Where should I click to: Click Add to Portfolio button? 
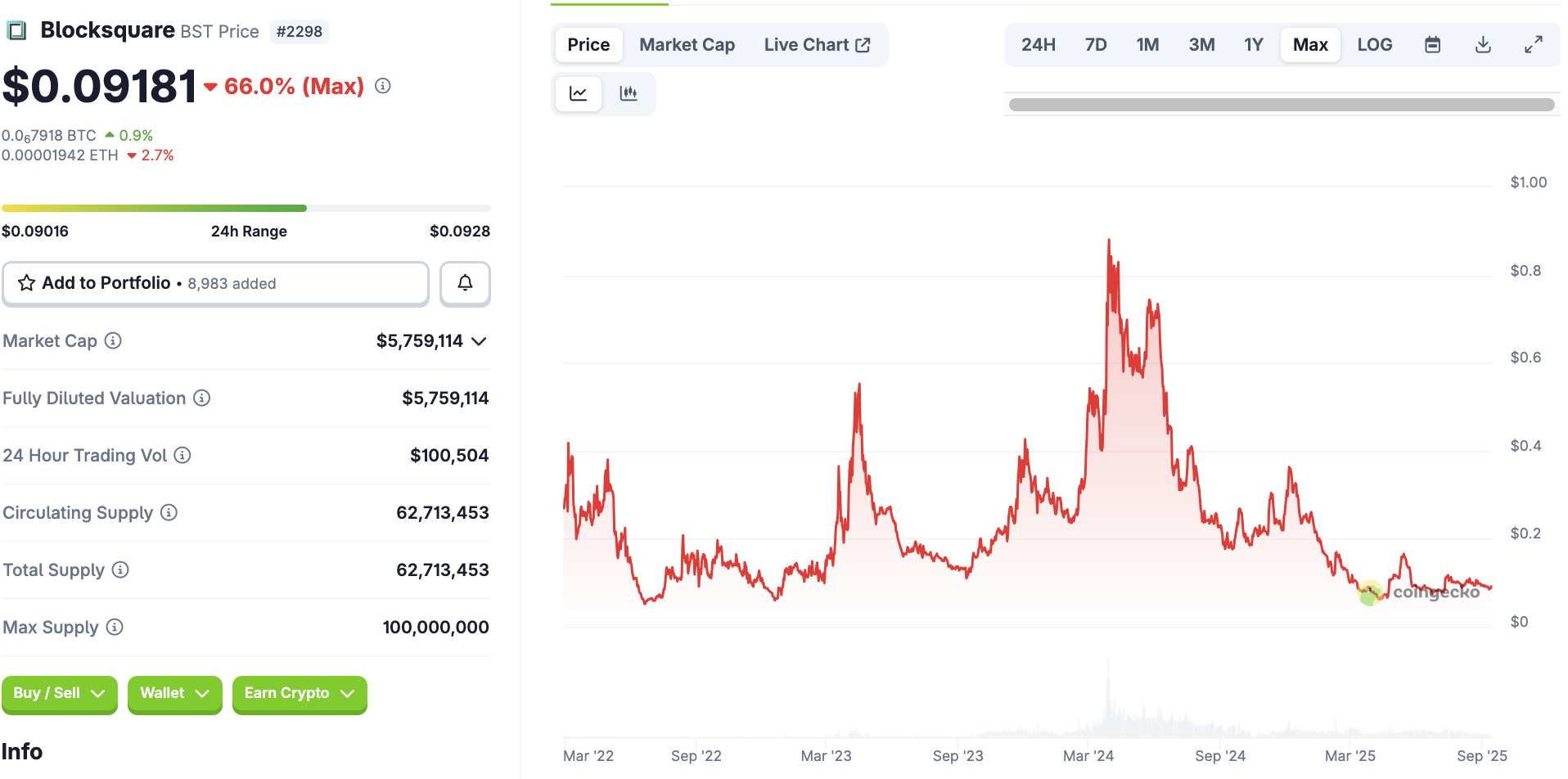[215, 283]
